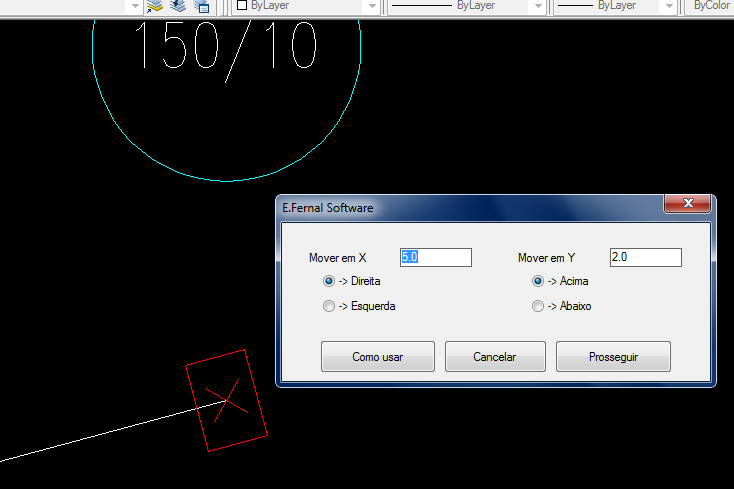Click the Mover em Y input field
This screenshot has width=734, height=489.
(646, 257)
